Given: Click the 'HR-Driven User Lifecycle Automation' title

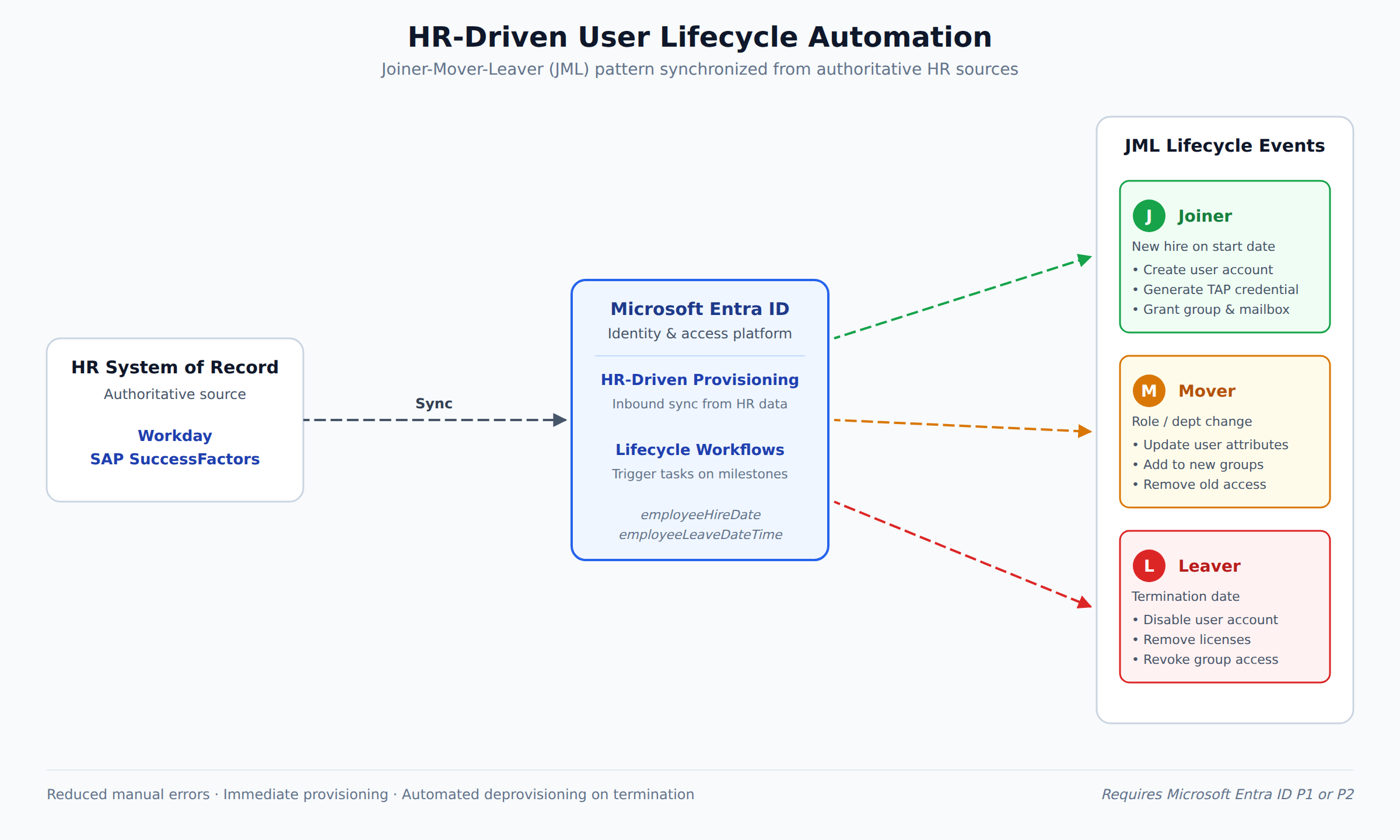Looking at the screenshot, I should [x=699, y=37].
